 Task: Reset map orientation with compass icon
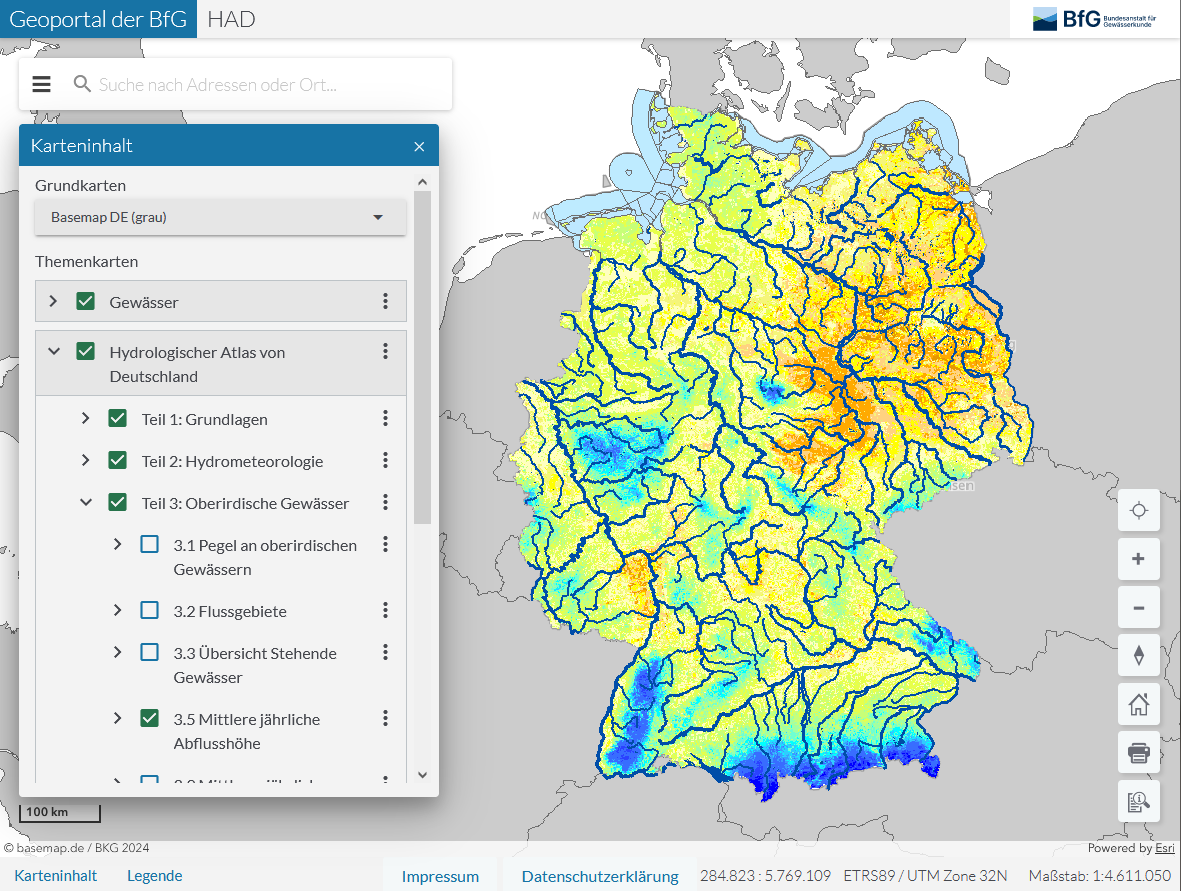(1138, 655)
